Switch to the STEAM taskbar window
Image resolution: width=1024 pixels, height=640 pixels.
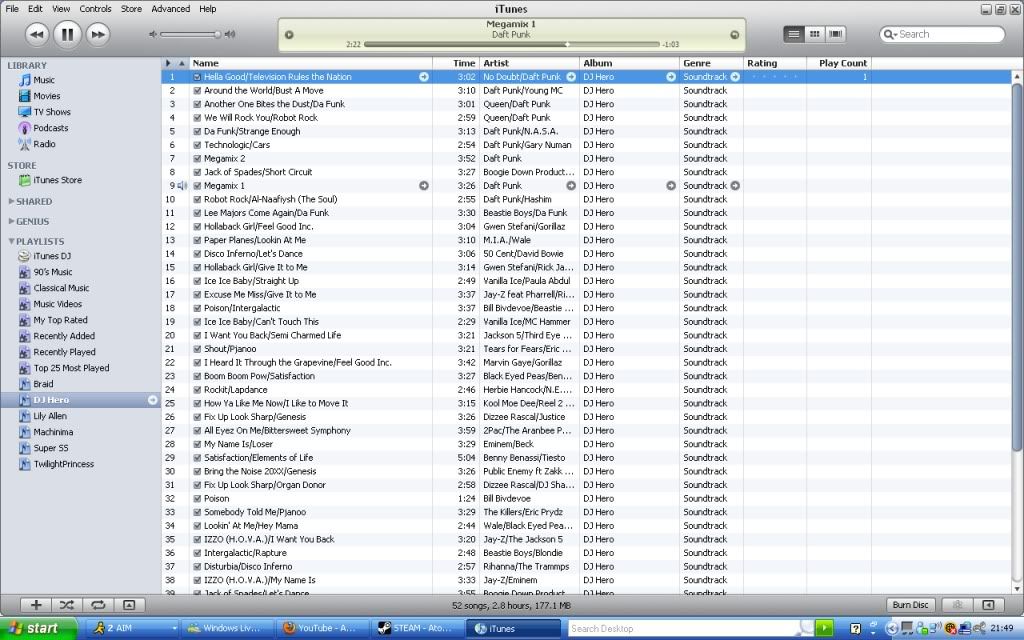click(x=417, y=628)
